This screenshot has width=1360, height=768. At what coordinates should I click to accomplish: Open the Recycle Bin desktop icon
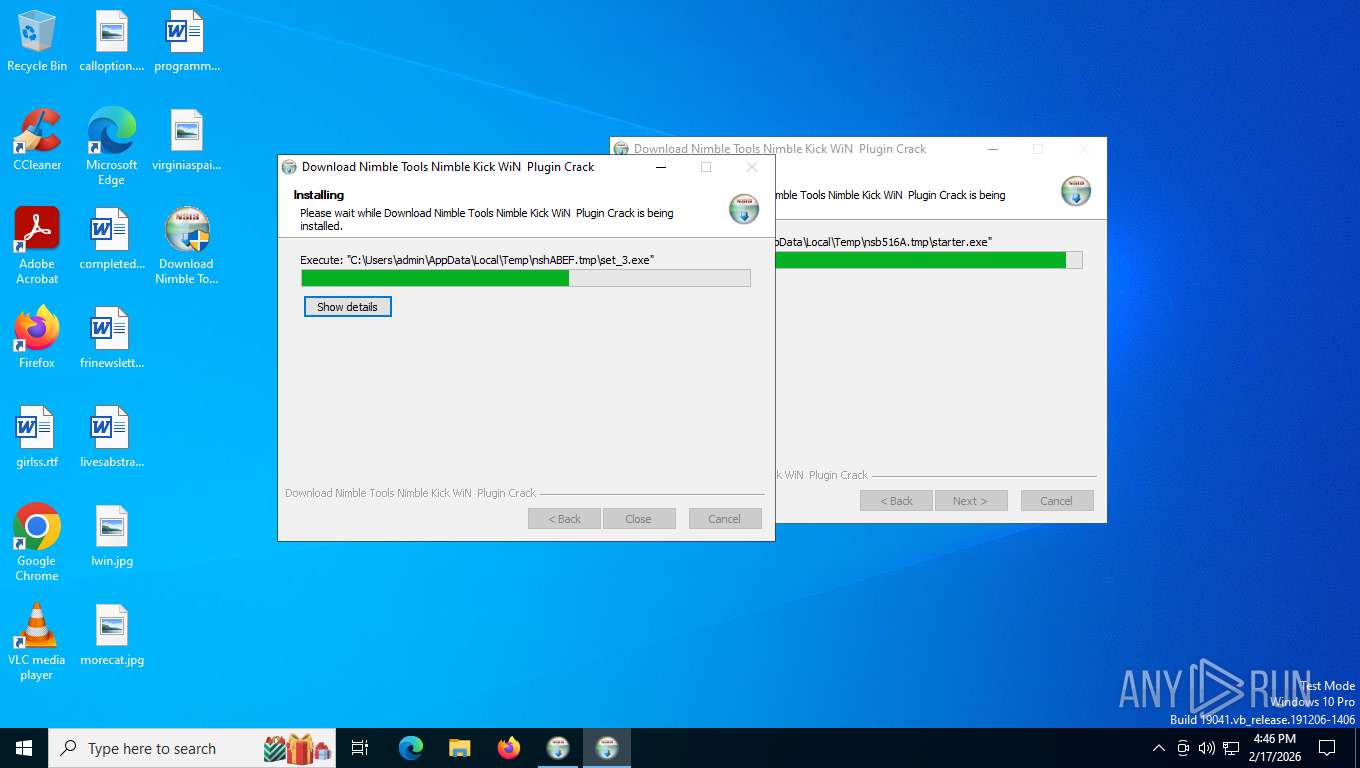point(37,42)
